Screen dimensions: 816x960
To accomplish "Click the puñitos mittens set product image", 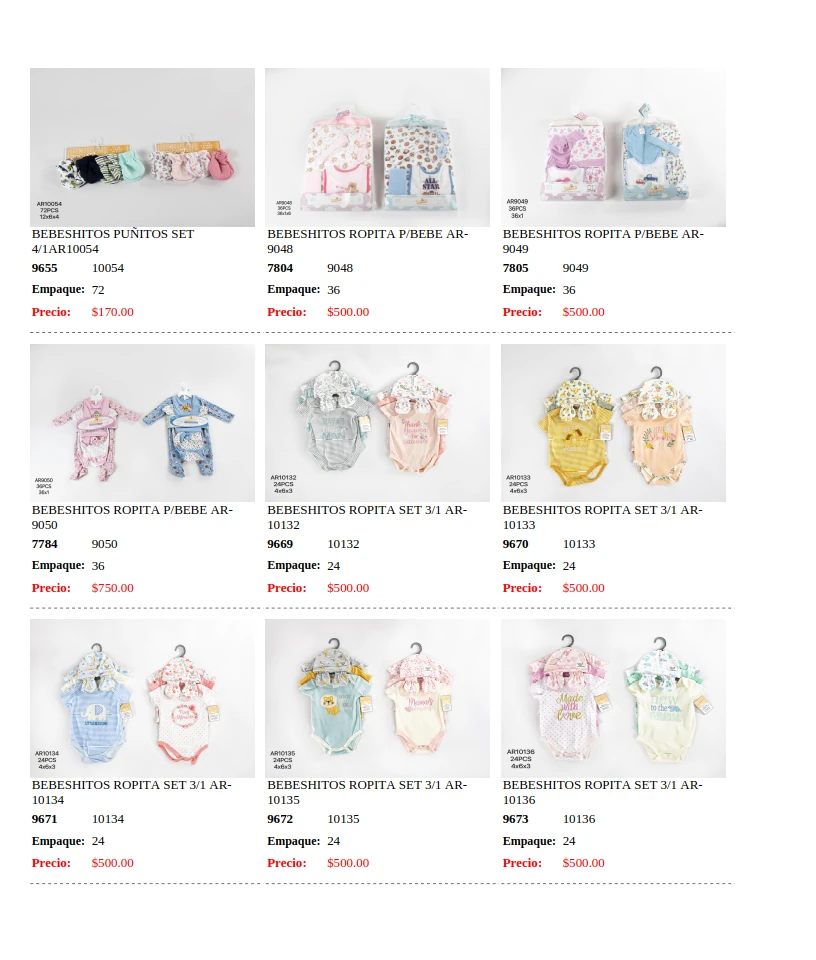I will [x=143, y=148].
